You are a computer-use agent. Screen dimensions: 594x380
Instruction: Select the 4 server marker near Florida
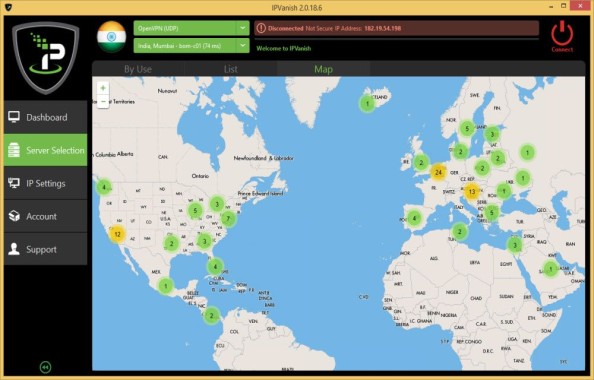point(215,266)
